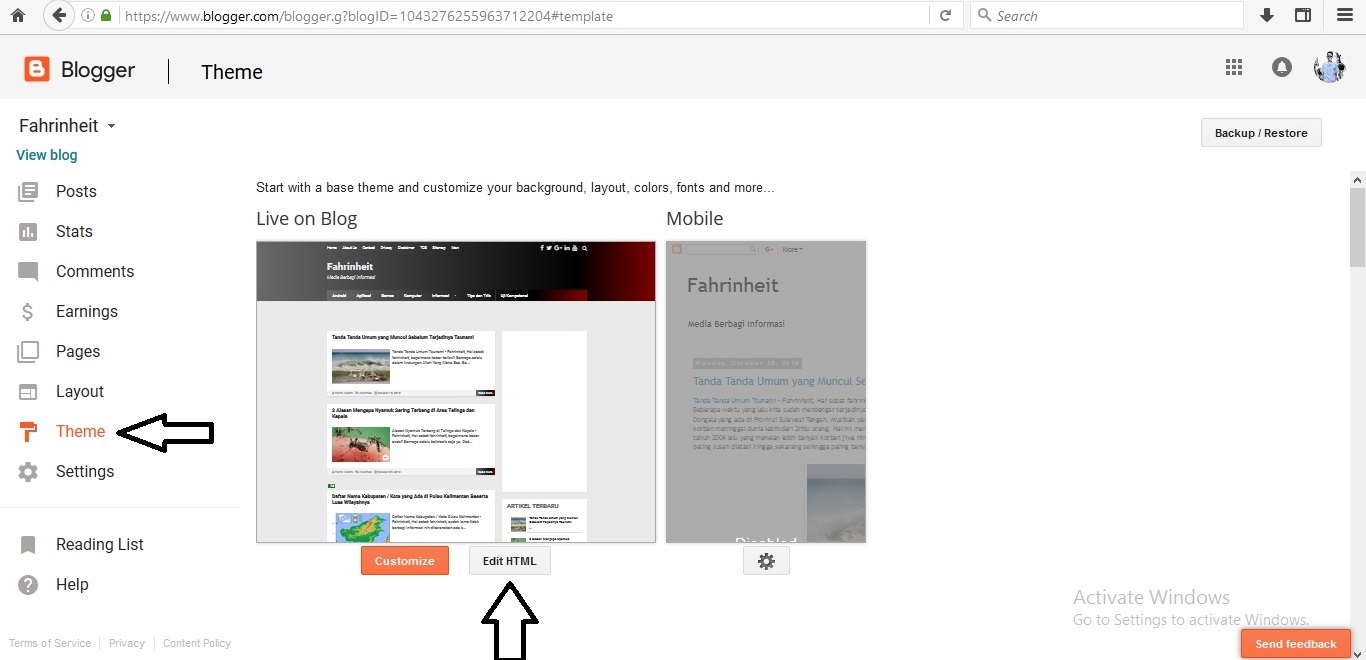Click the Edit HTML button
Image resolution: width=1366 pixels, height=660 pixels.
[x=509, y=560]
